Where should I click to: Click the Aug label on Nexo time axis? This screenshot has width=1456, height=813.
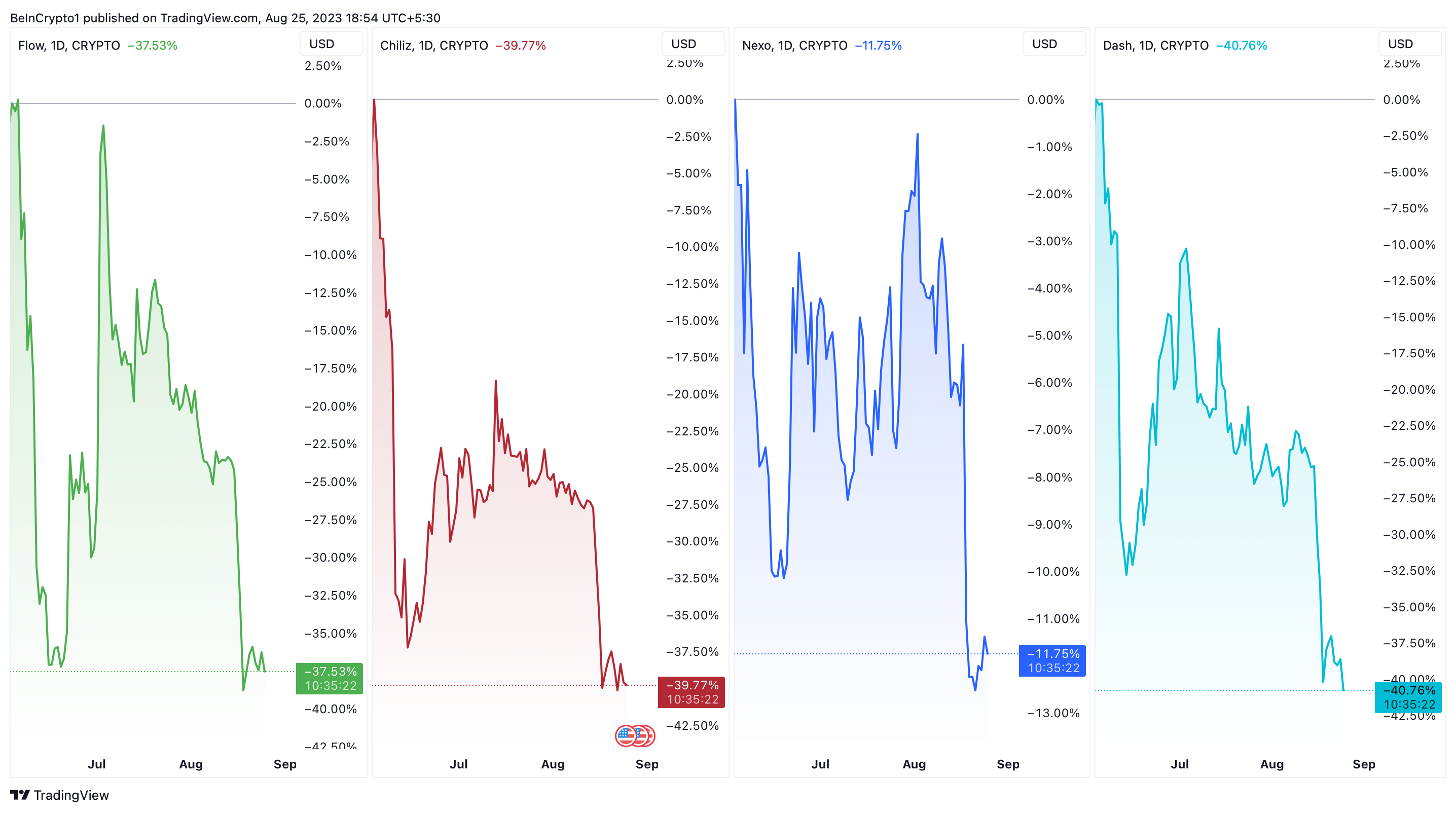click(914, 764)
